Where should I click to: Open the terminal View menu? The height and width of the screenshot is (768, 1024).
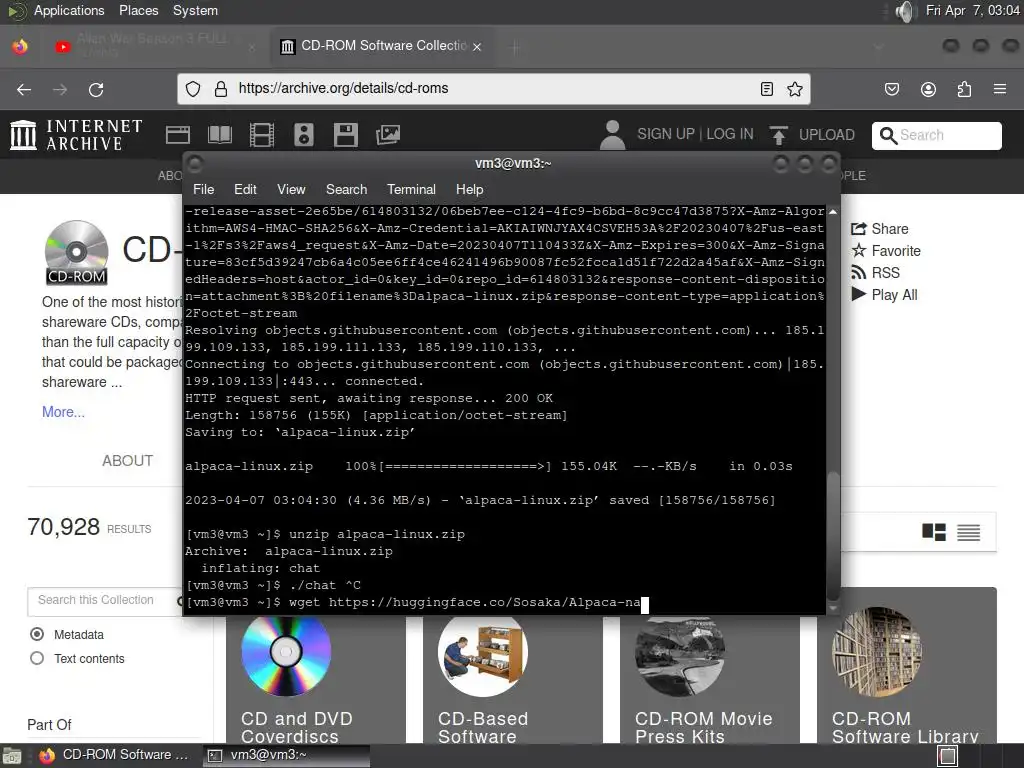(x=291, y=189)
